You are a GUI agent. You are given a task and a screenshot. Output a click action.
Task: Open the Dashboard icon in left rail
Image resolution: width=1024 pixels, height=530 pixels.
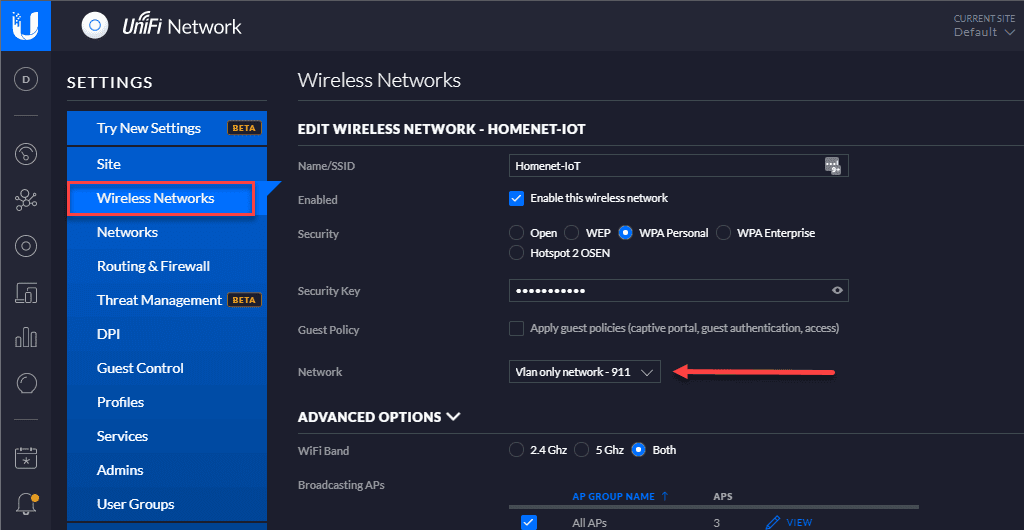[26, 155]
